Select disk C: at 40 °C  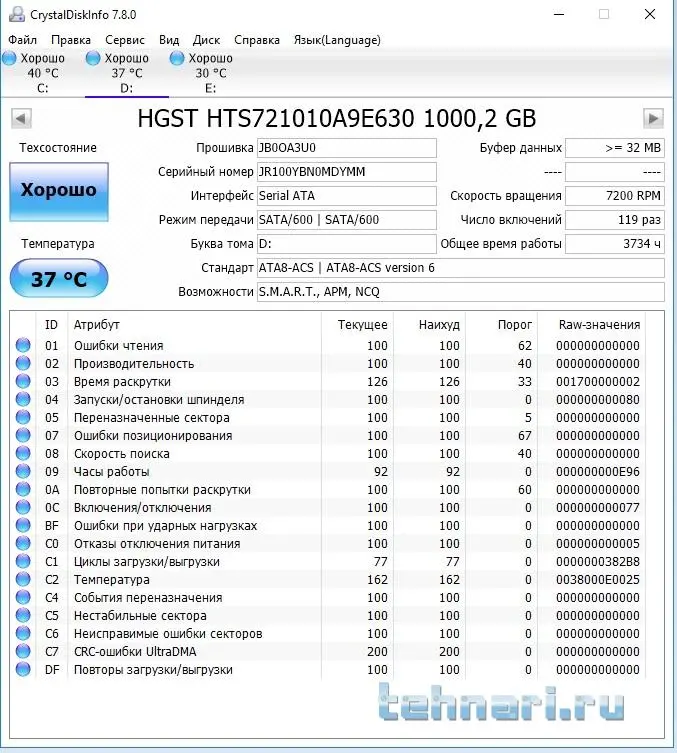[42, 73]
